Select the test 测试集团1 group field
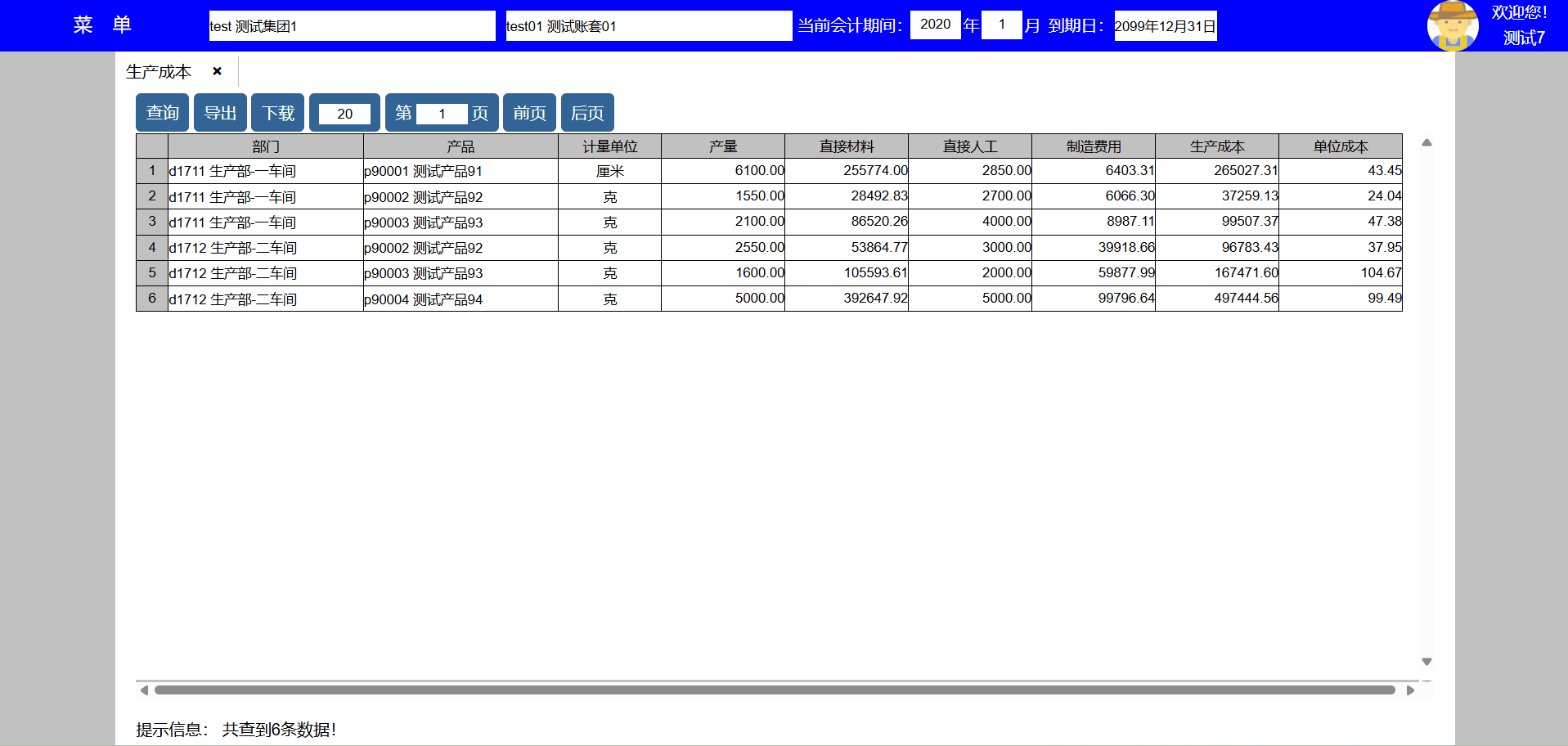 coord(352,26)
